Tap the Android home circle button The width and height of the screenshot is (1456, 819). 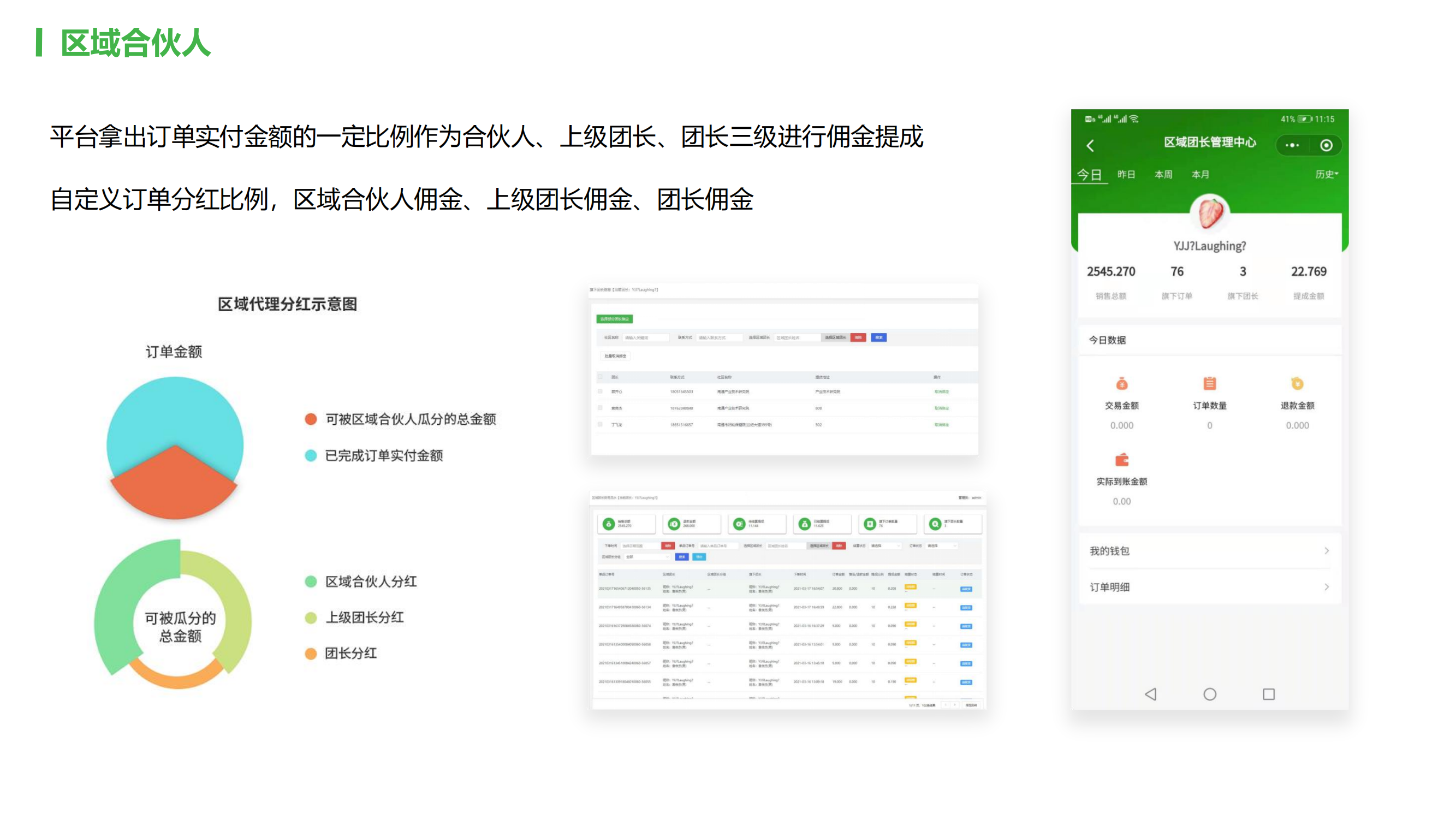click(1210, 693)
